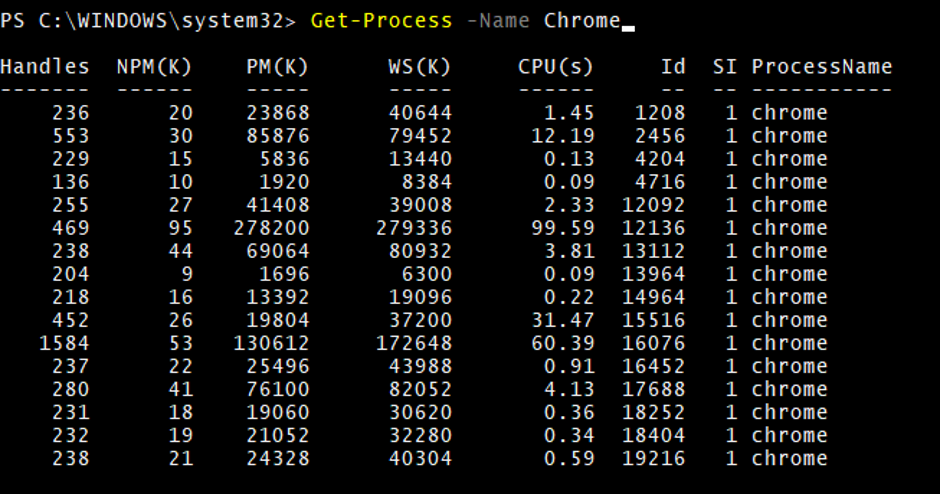Click CPU value 60.39
Viewport: 940px width, 494px height.
pos(562,344)
